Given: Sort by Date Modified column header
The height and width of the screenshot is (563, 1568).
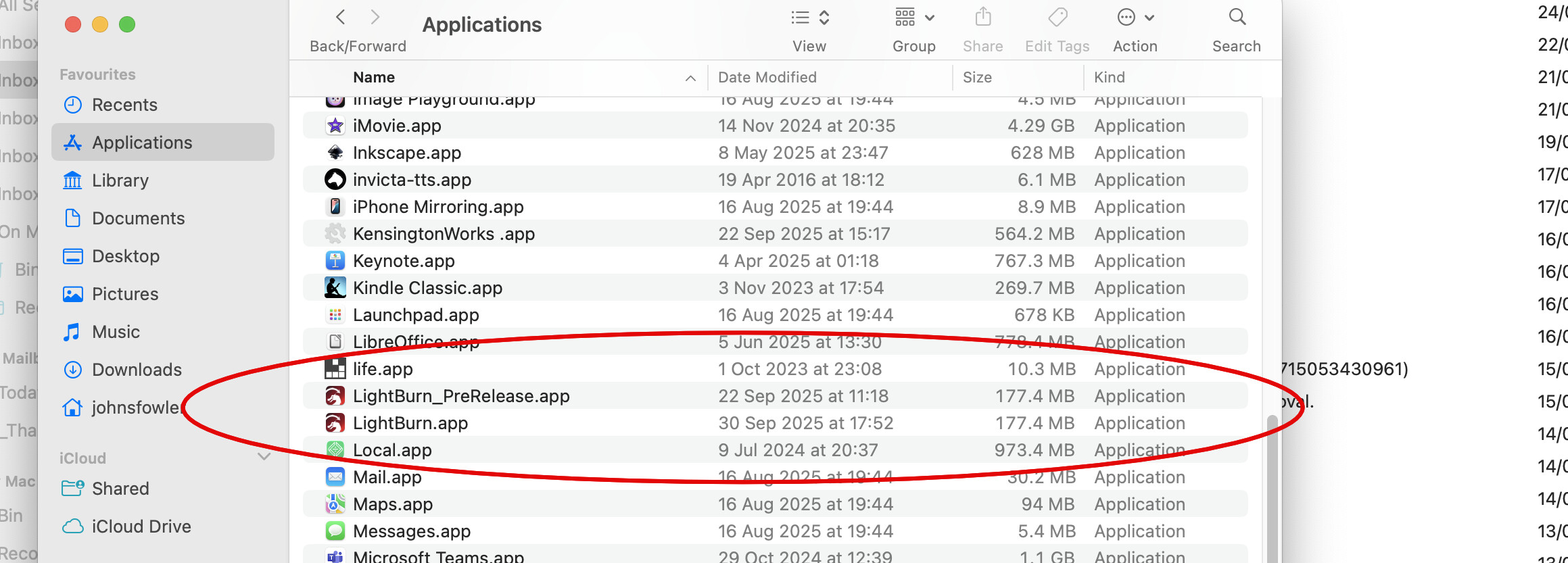Looking at the screenshot, I should tap(767, 78).
